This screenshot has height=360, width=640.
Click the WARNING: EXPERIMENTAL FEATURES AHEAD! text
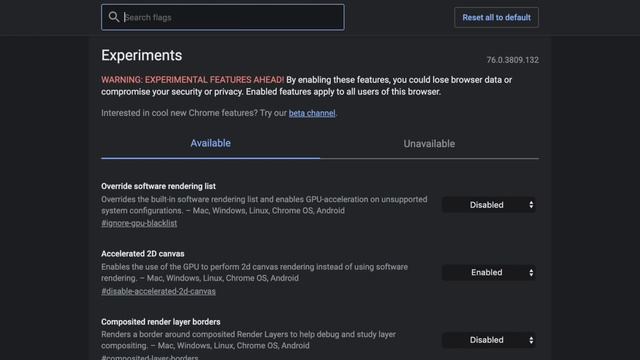(x=193, y=80)
